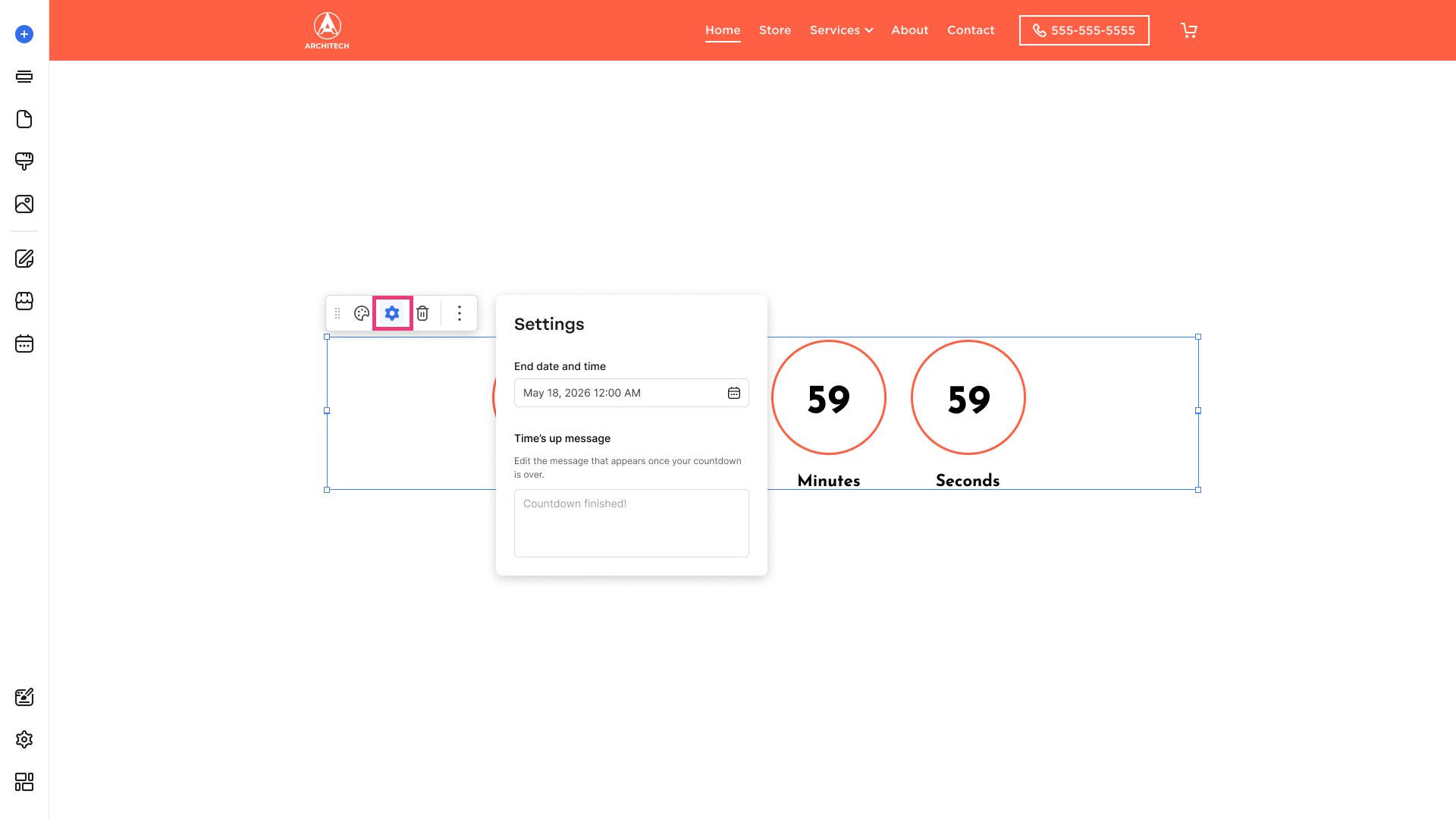Click the Time's up message label

pos(562,438)
